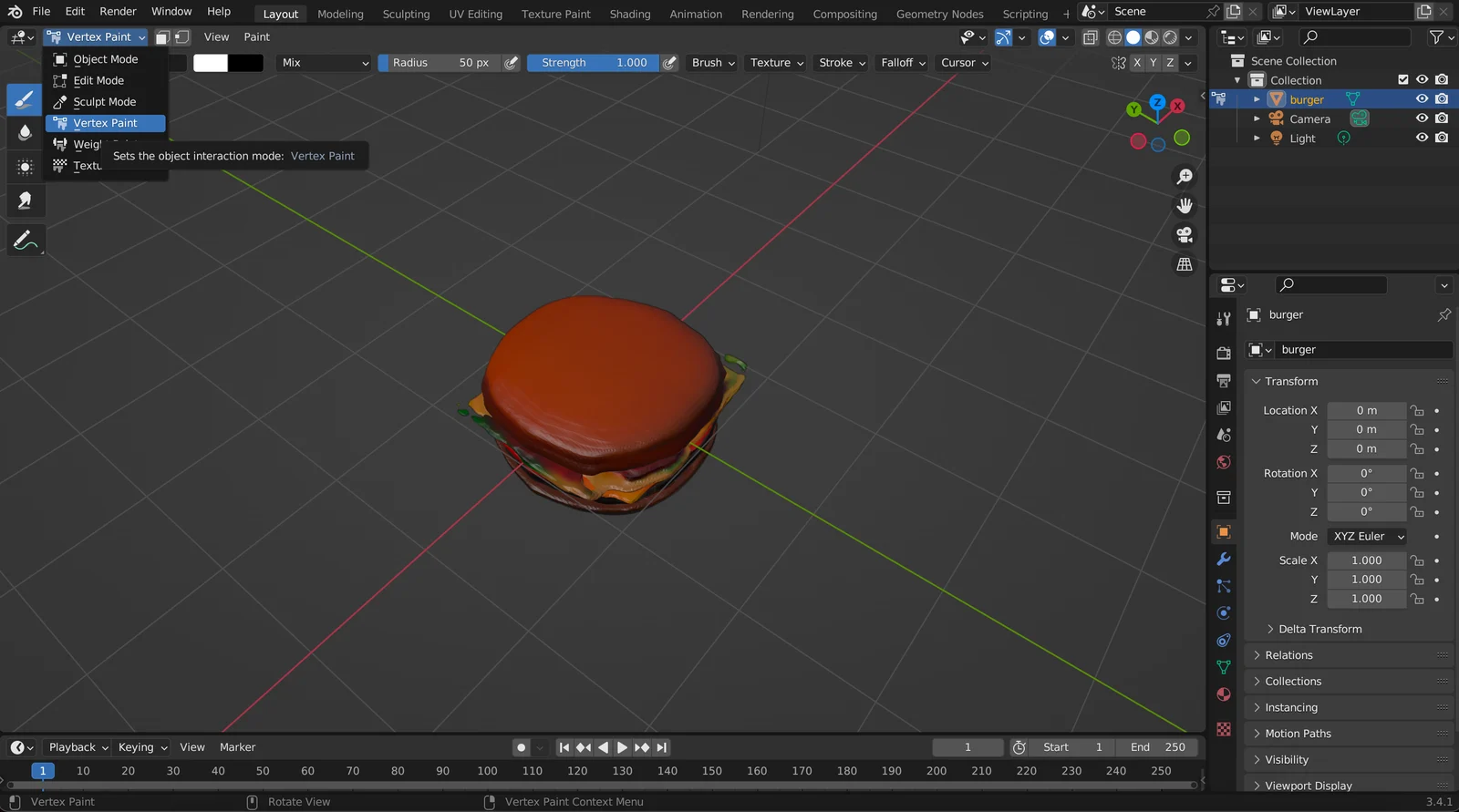Toggle Y symmetry button
The image size is (1459, 812).
(x=1154, y=63)
